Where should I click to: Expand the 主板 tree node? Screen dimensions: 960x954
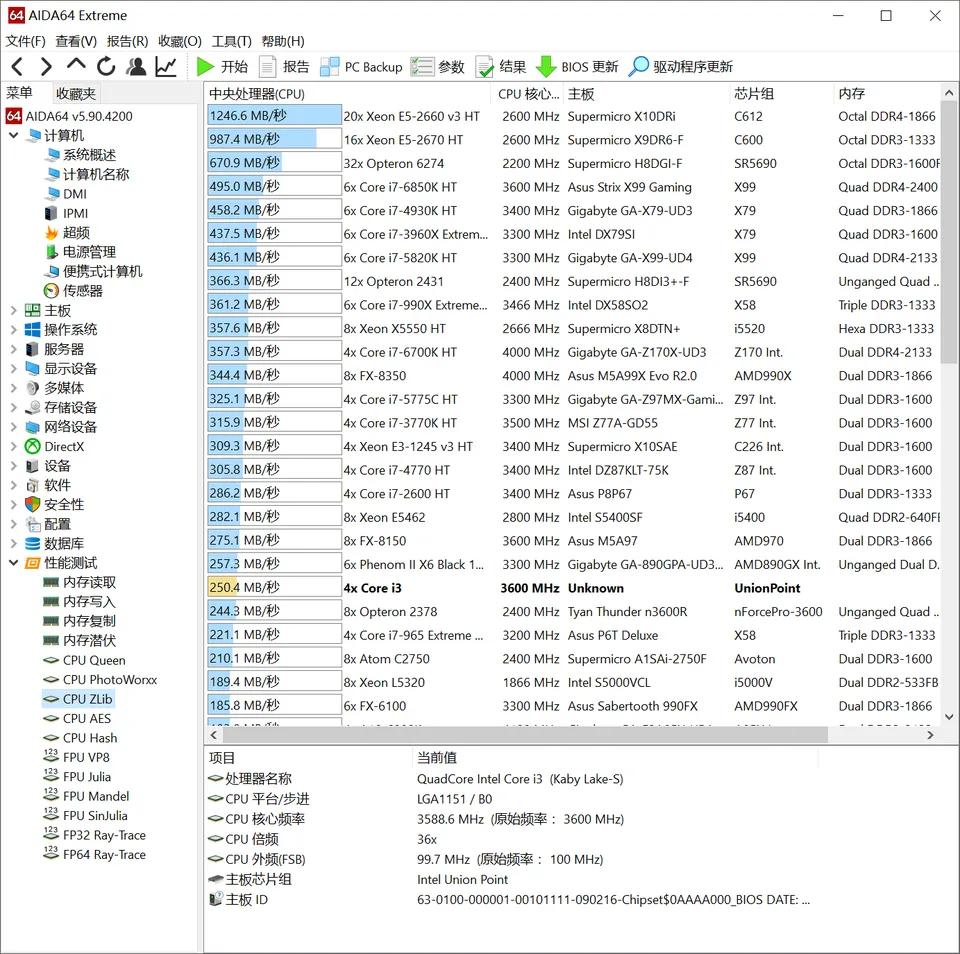13,310
